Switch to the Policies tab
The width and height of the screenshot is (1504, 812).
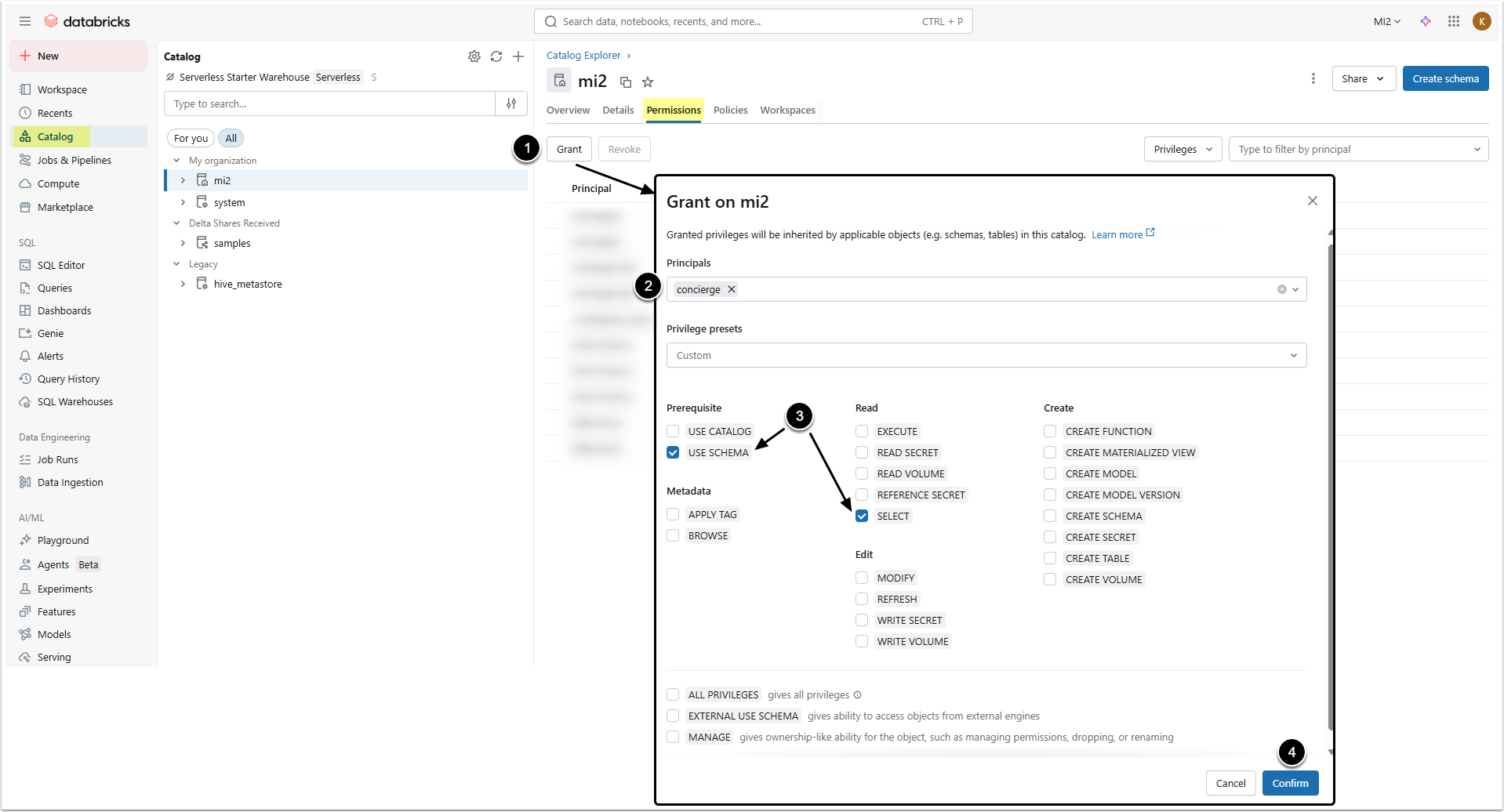(x=730, y=110)
